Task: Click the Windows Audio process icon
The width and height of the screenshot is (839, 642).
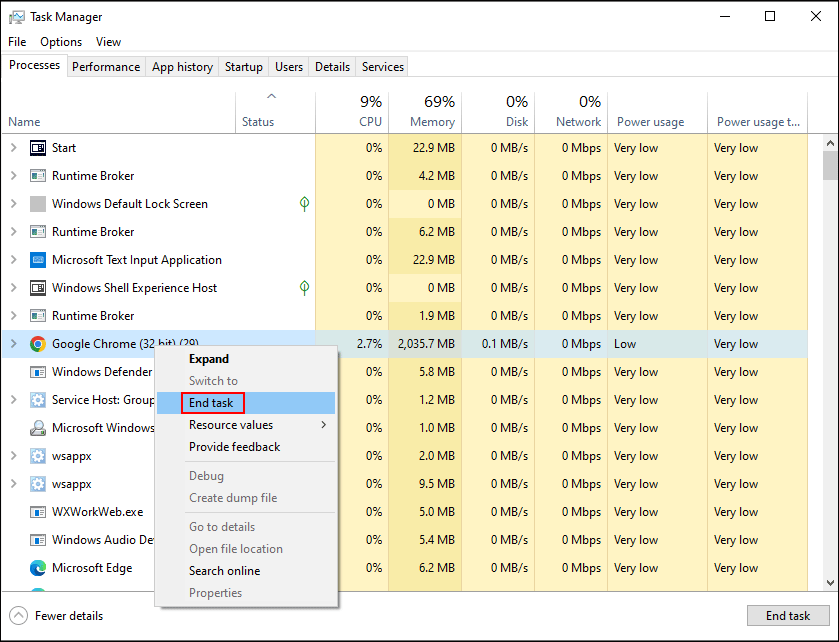Action: pos(38,540)
